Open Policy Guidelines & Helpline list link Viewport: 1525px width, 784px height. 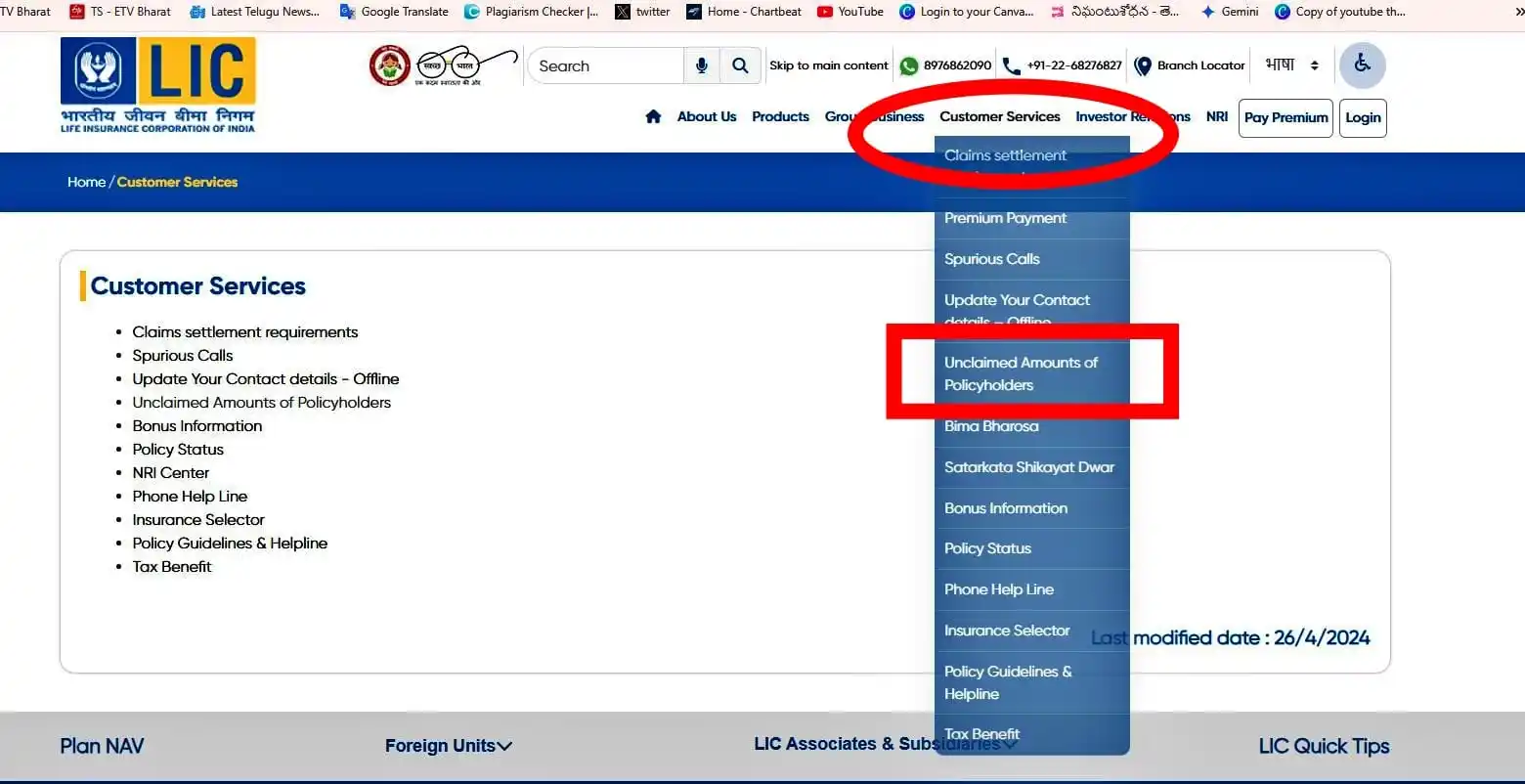[x=230, y=544]
